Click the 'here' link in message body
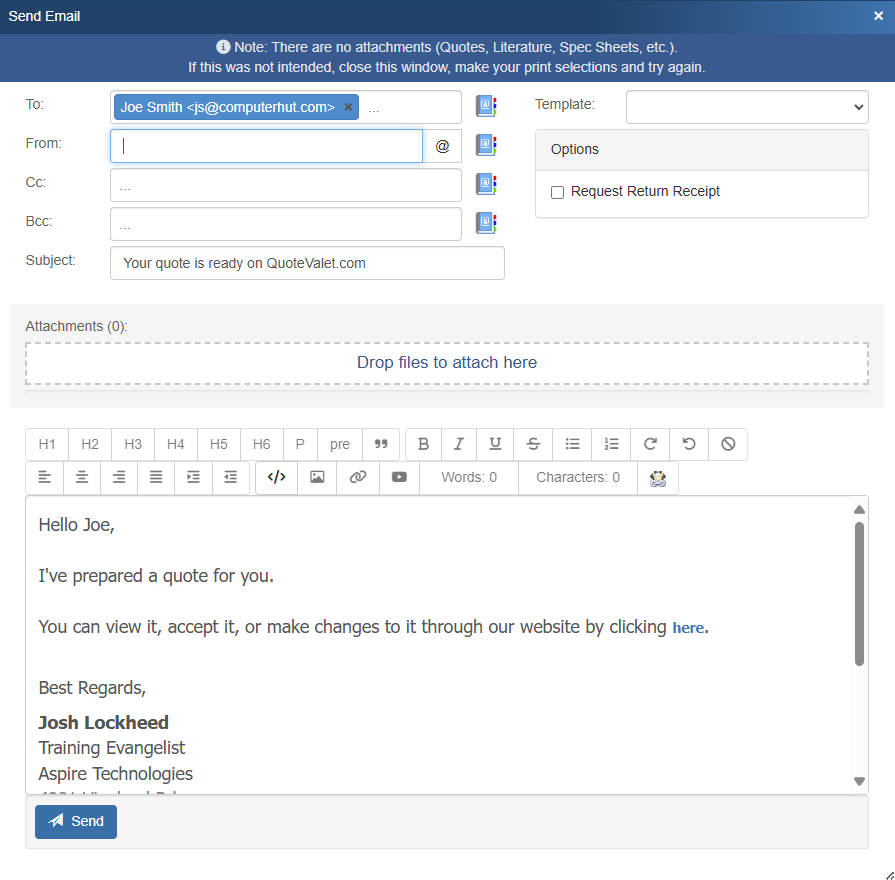Screen dimensions: 895x880 pyautogui.click(x=688, y=628)
